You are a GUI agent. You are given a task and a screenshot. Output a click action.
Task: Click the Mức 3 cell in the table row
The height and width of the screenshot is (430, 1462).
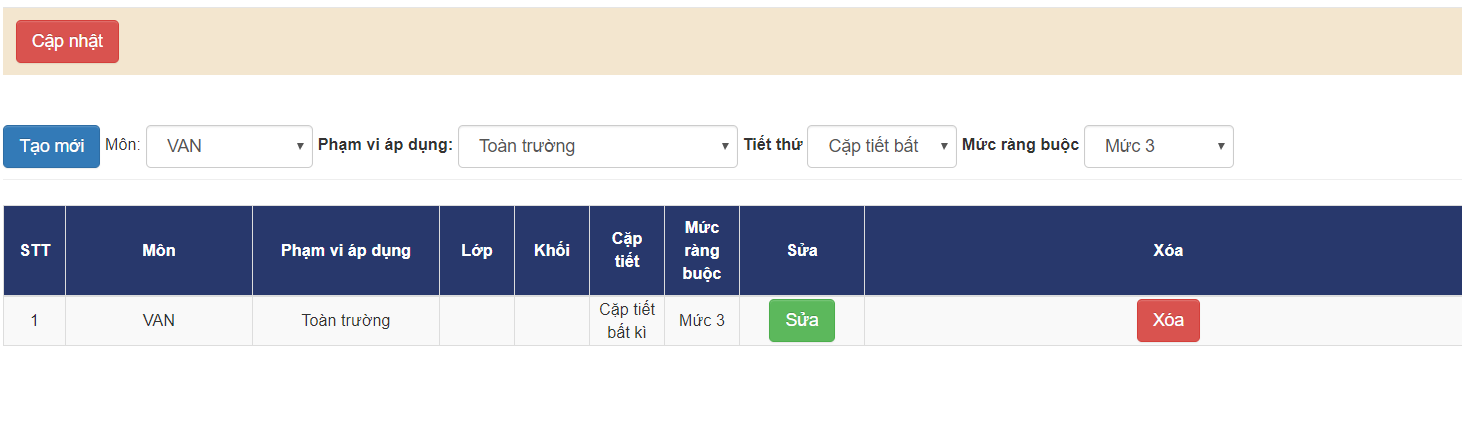point(702,321)
